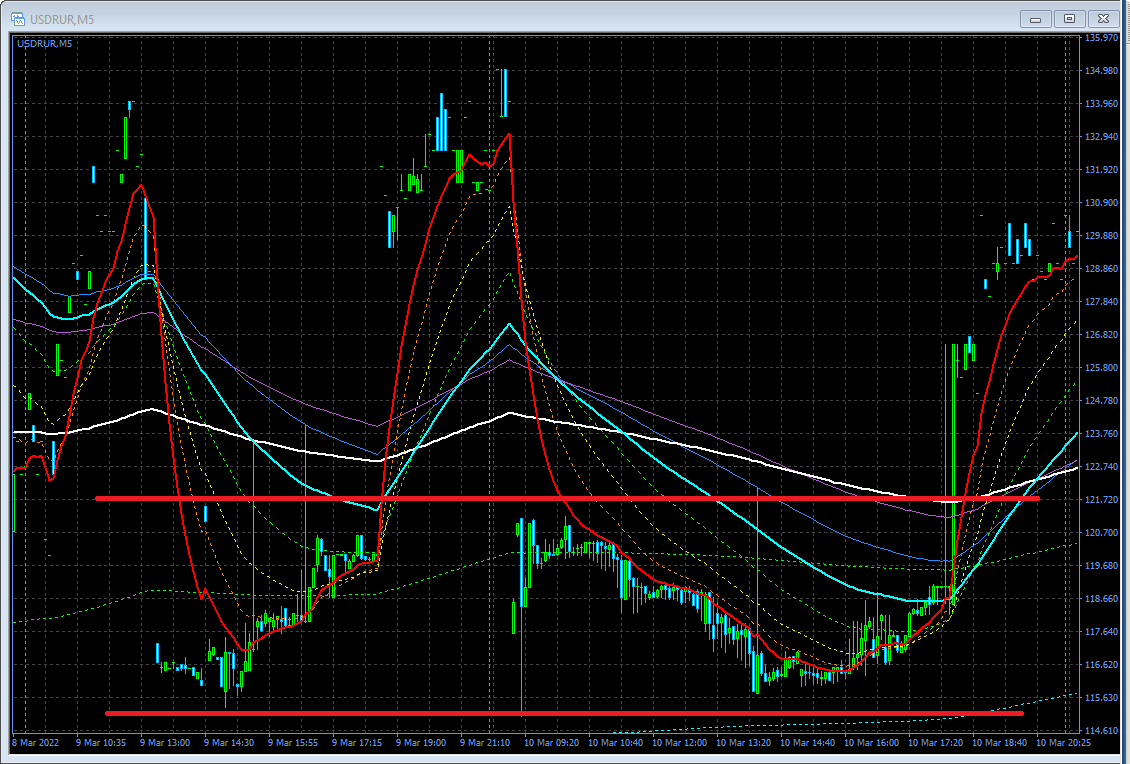1130x764 pixels.
Task: Click the USDRUR,M5 window title text
Action: coord(62,18)
